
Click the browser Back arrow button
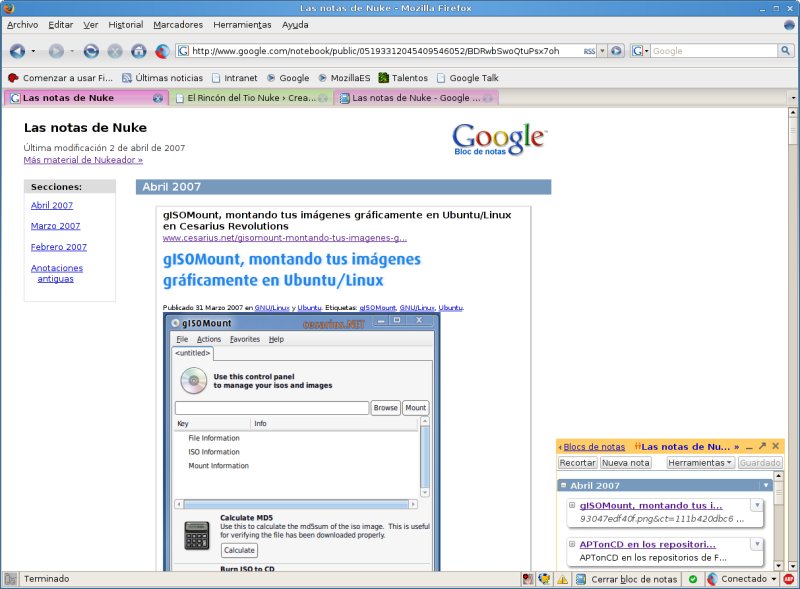[x=17, y=51]
